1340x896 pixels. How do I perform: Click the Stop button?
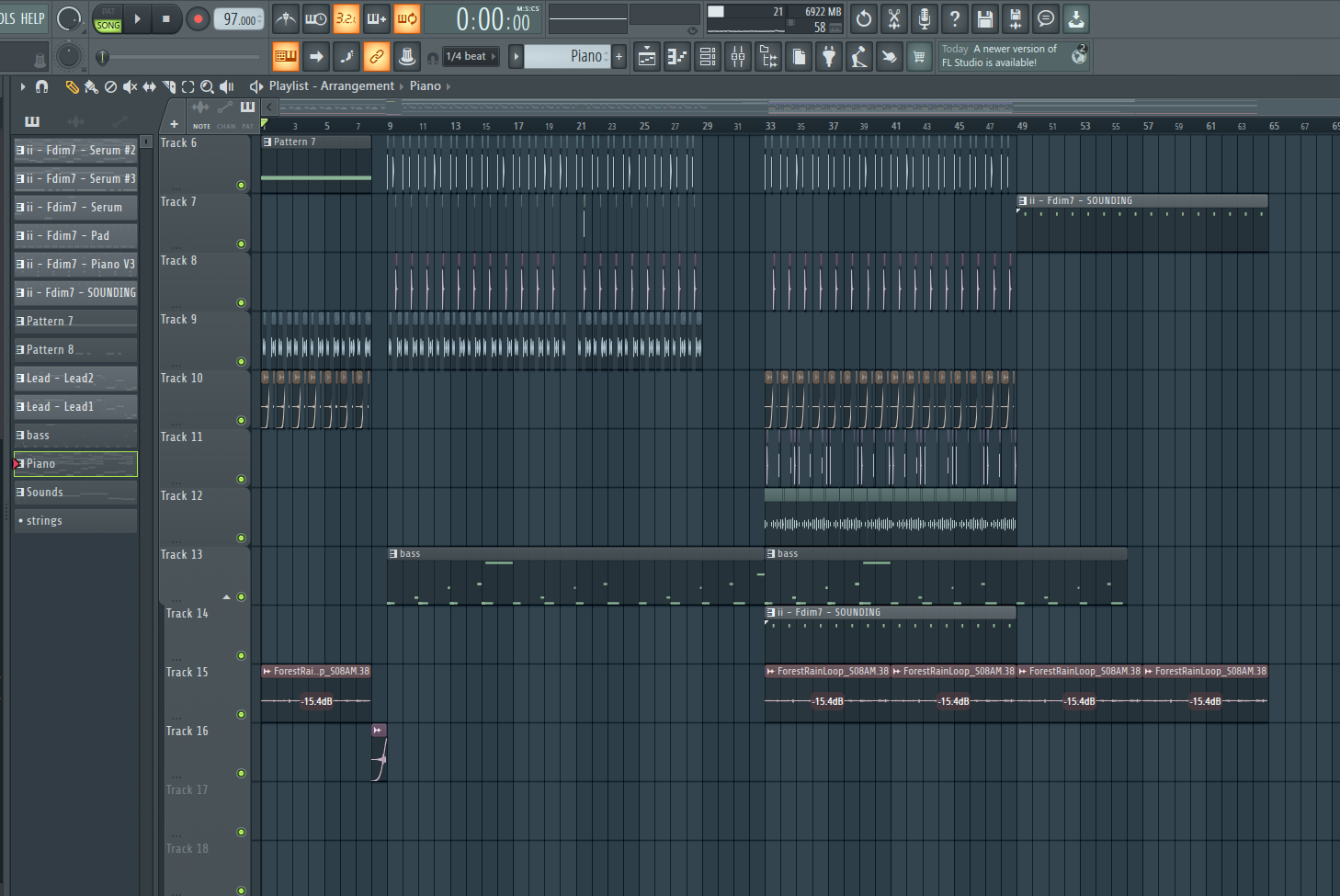click(165, 18)
